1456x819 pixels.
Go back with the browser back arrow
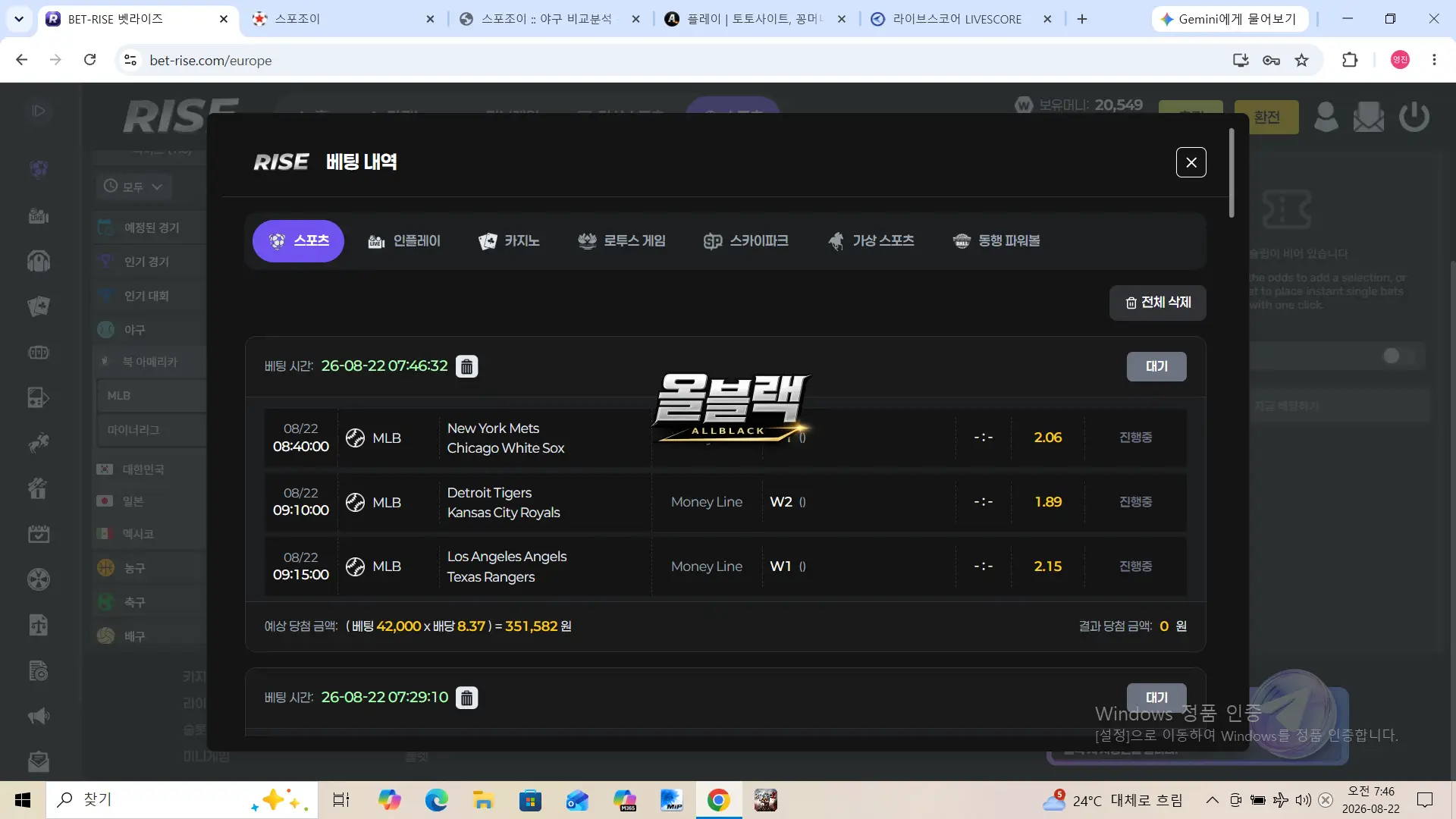21,60
